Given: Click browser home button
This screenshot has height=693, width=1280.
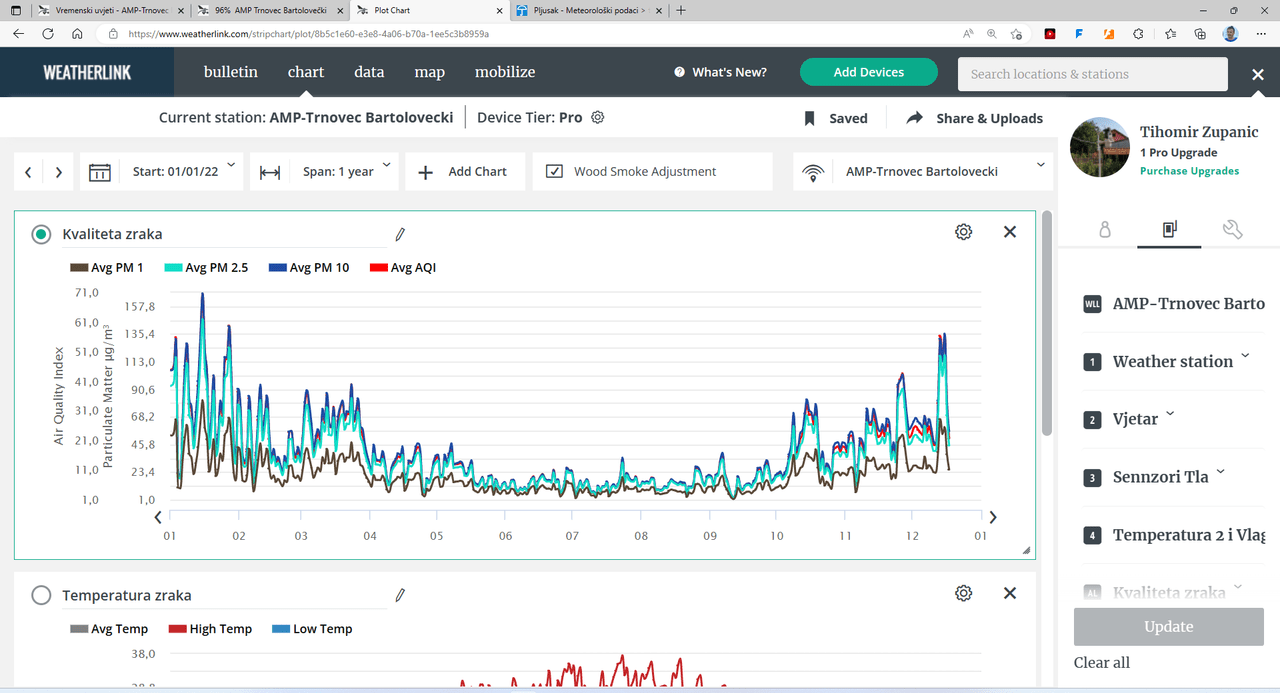Looking at the screenshot, I should (x=77, y=33).
